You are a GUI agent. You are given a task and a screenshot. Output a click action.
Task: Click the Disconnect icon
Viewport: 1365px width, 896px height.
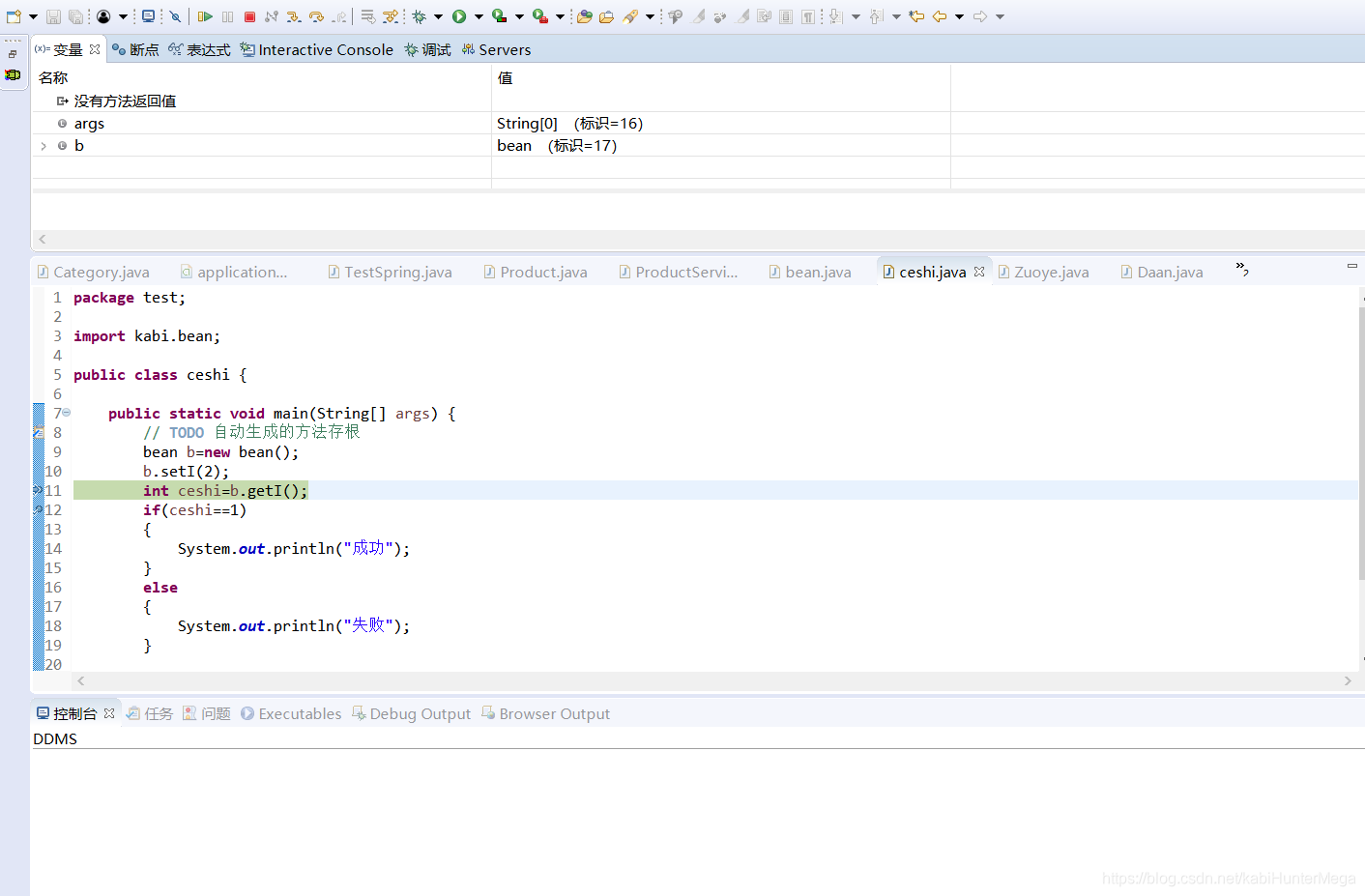click(x=272, y=16)
